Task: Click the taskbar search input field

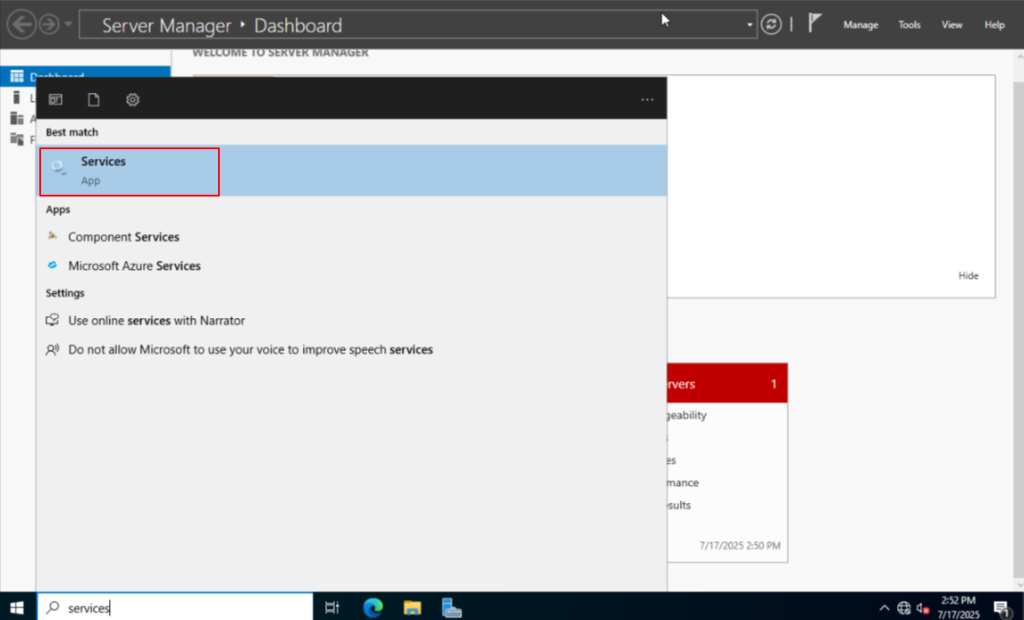Action: (180, 607)
